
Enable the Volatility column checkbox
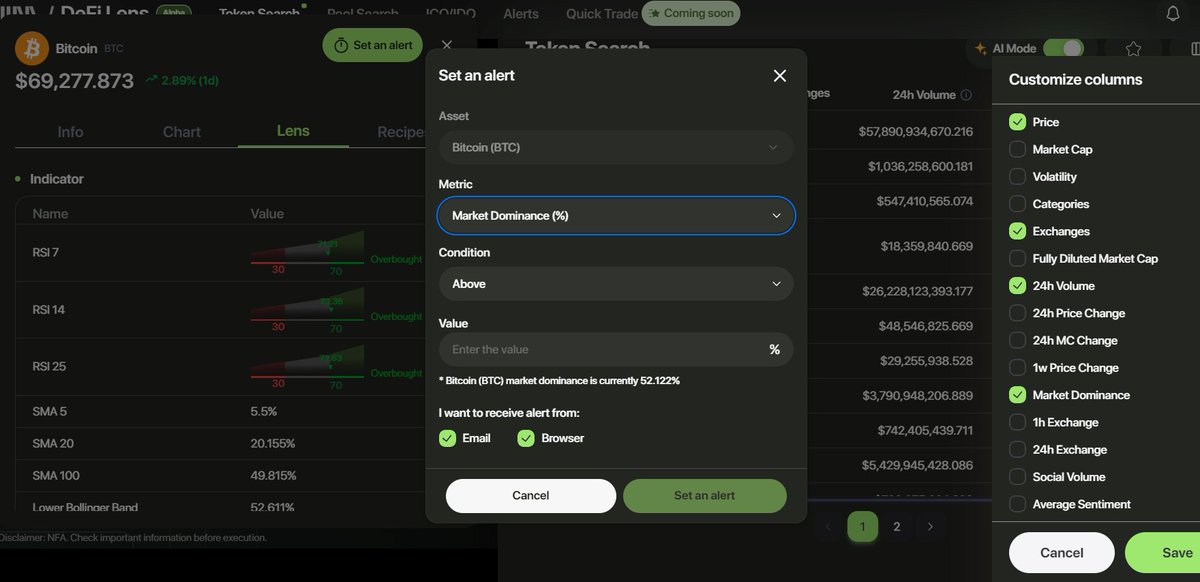1017,176
